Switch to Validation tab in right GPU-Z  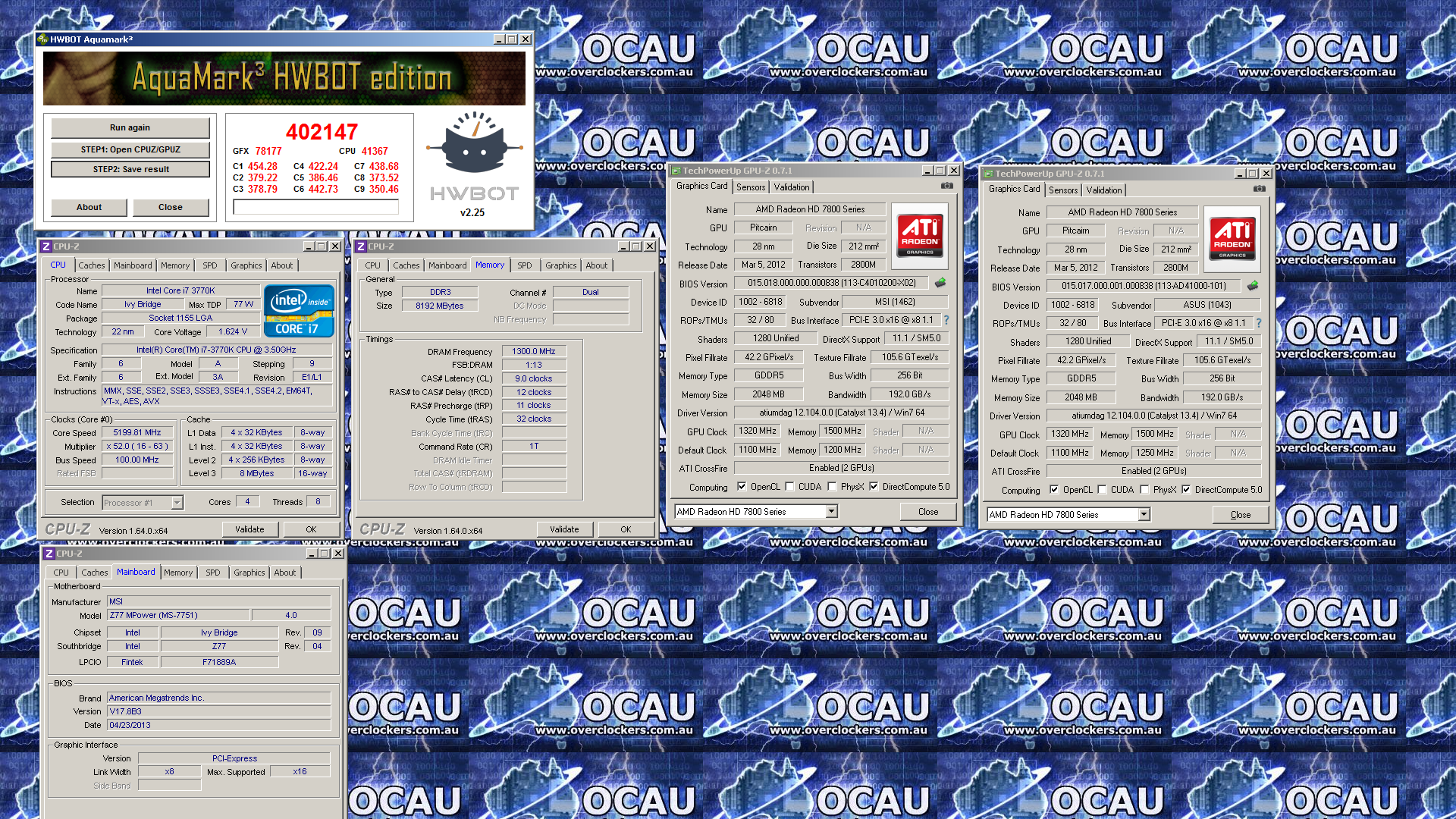click(x=1103, y=190)
